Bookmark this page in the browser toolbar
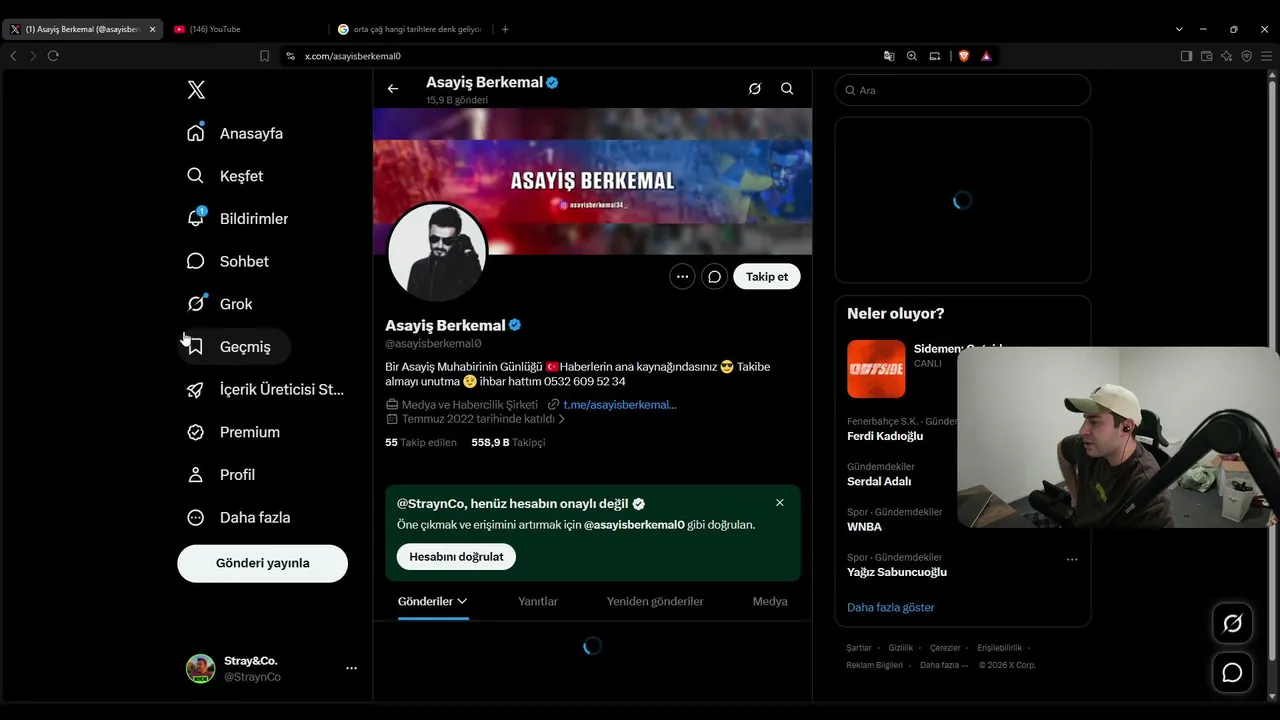This screenshot has height=720, width=1280. pos(264,56)
